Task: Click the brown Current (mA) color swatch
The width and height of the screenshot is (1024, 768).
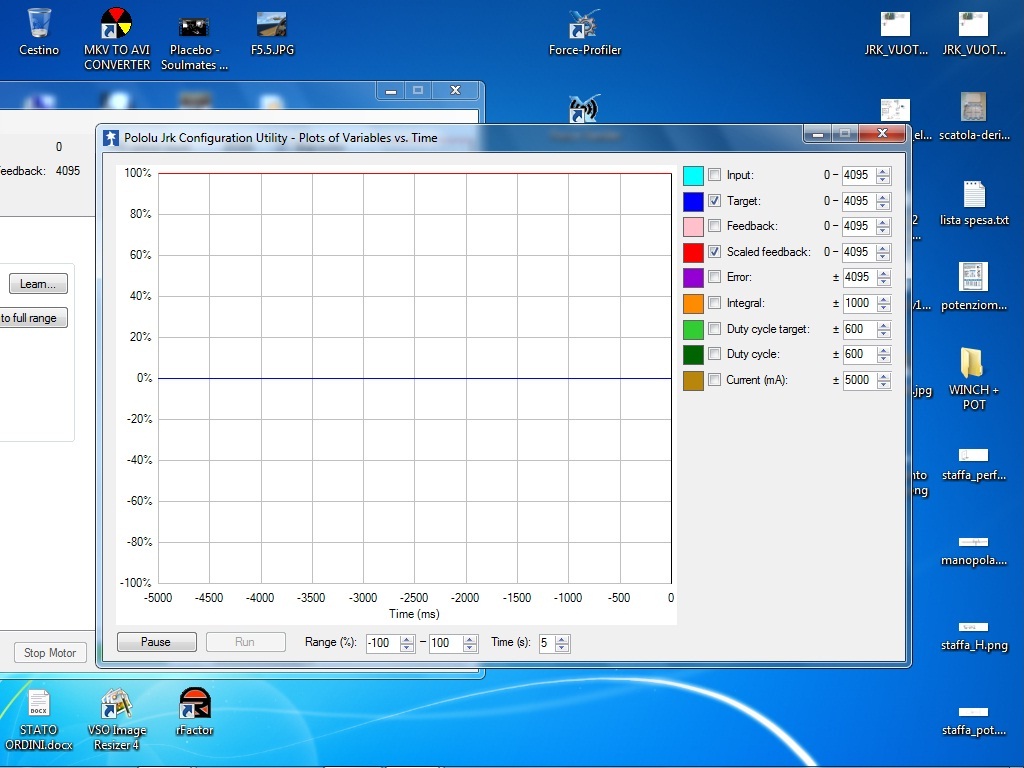Action: 693,380
